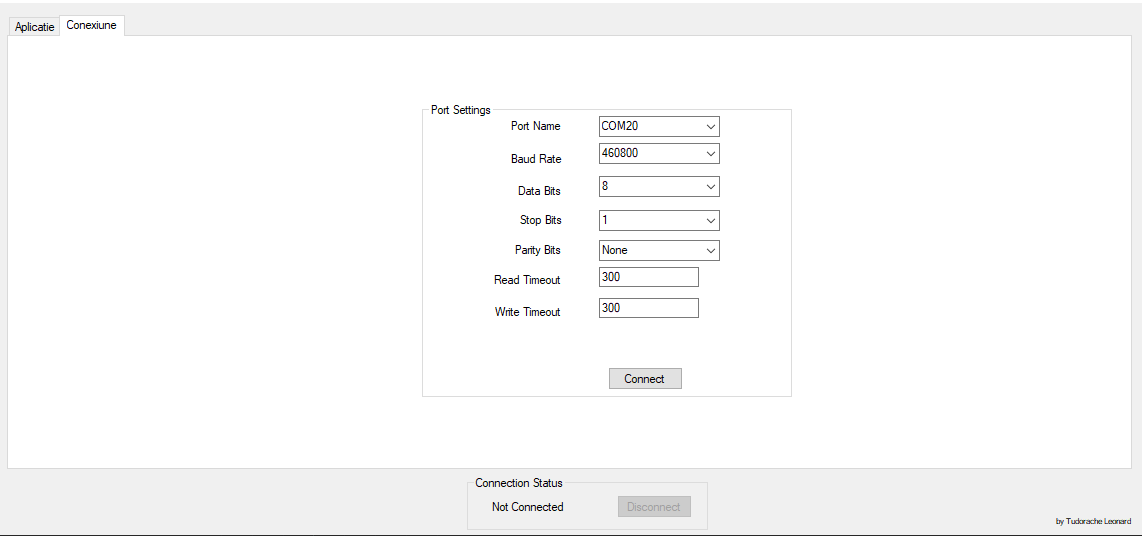Click the Tudorache Leonard author credit
The width and height of the screenshot is (1142, 536).
(1093, 521)
